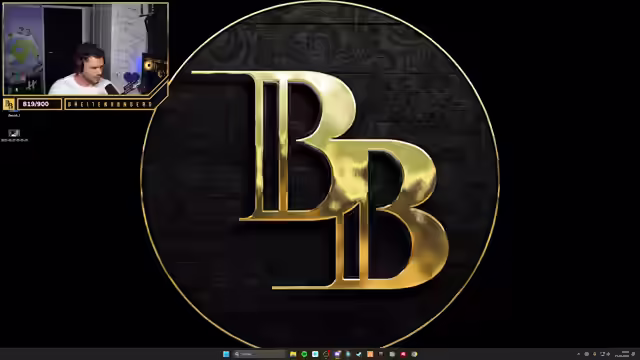Open the network status tray icon

[x=602, y=354]
